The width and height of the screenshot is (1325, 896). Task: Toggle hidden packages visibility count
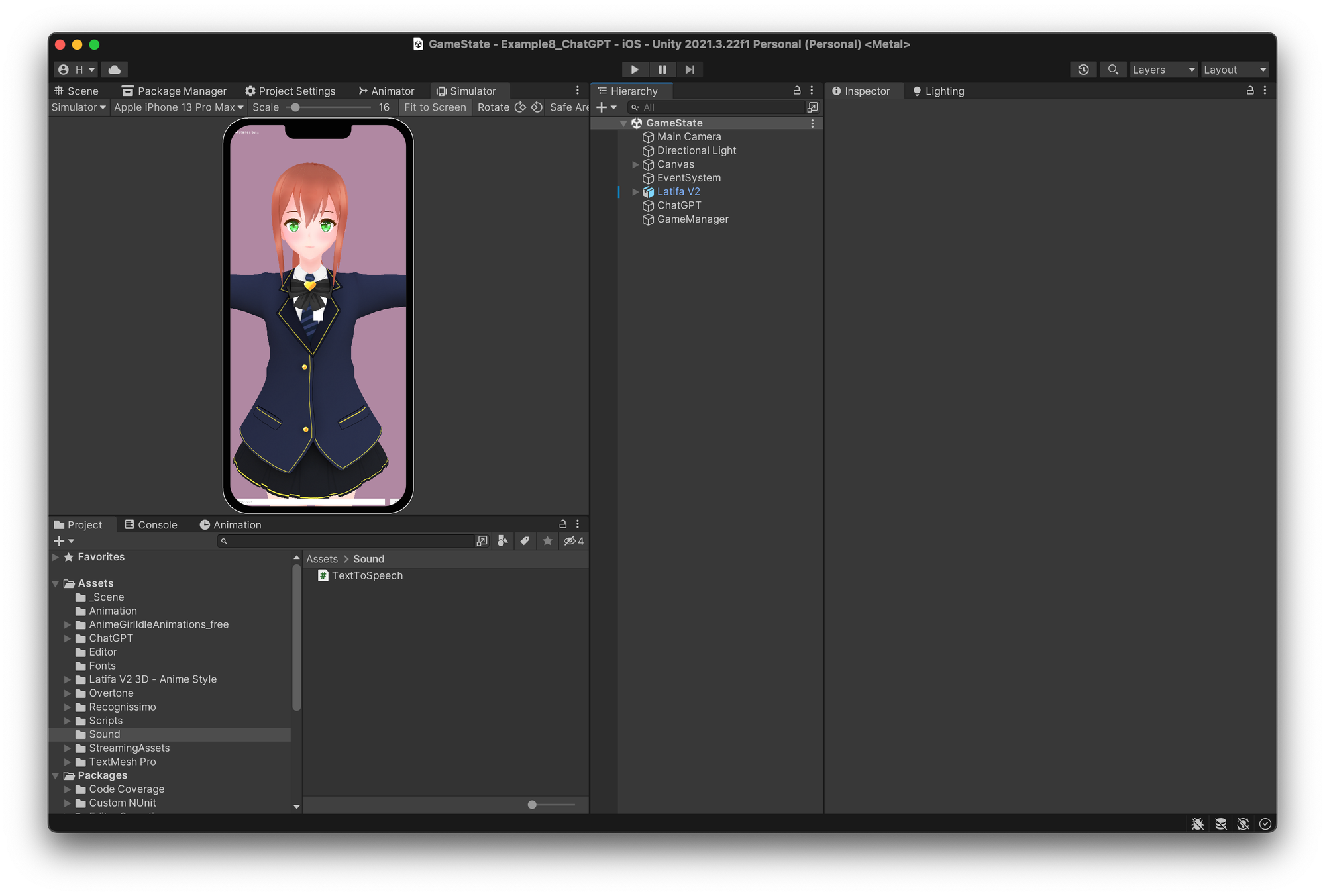574,541
